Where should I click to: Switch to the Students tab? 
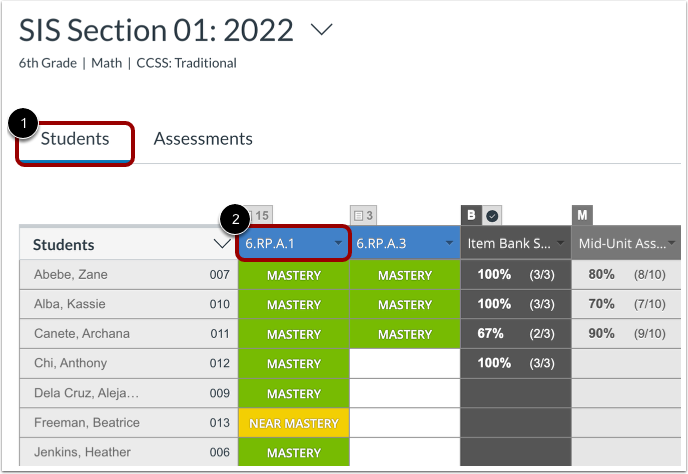coord(75,139)
